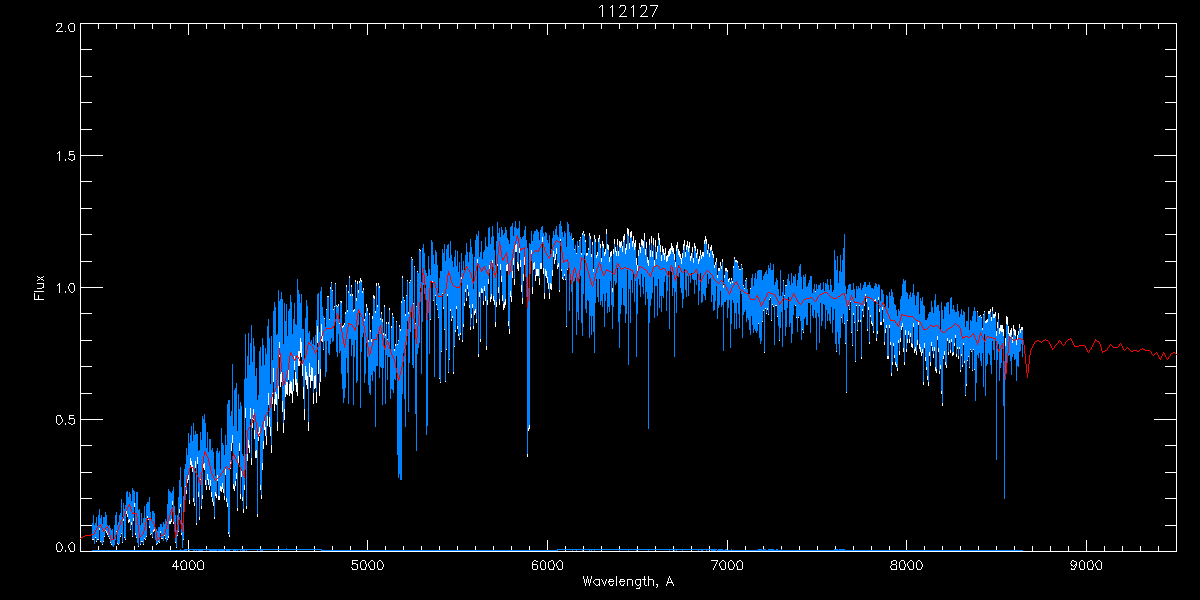Click the plot title 112127
Screen dimensions: 1200x600
[628, 10]
